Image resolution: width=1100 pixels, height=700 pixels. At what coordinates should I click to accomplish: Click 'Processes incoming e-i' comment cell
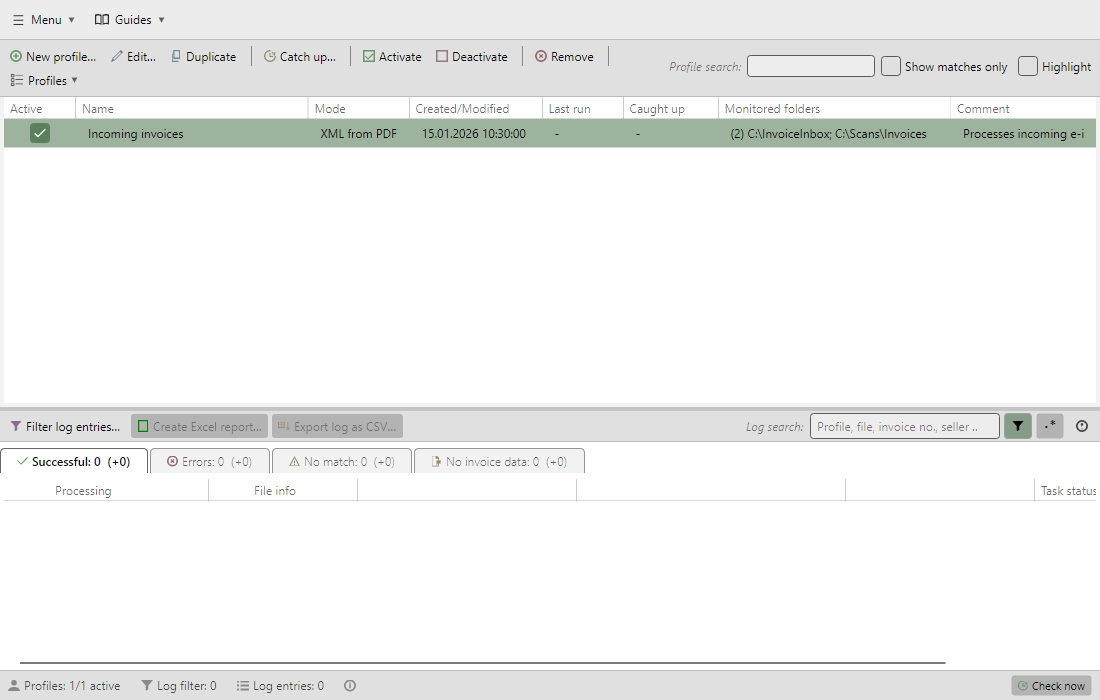(x=1024, y=134)
